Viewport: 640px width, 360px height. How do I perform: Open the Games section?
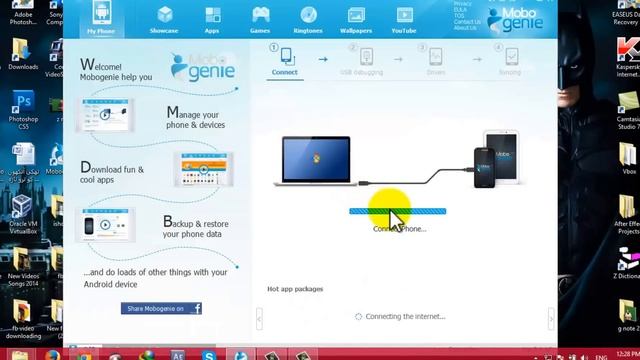260,19
